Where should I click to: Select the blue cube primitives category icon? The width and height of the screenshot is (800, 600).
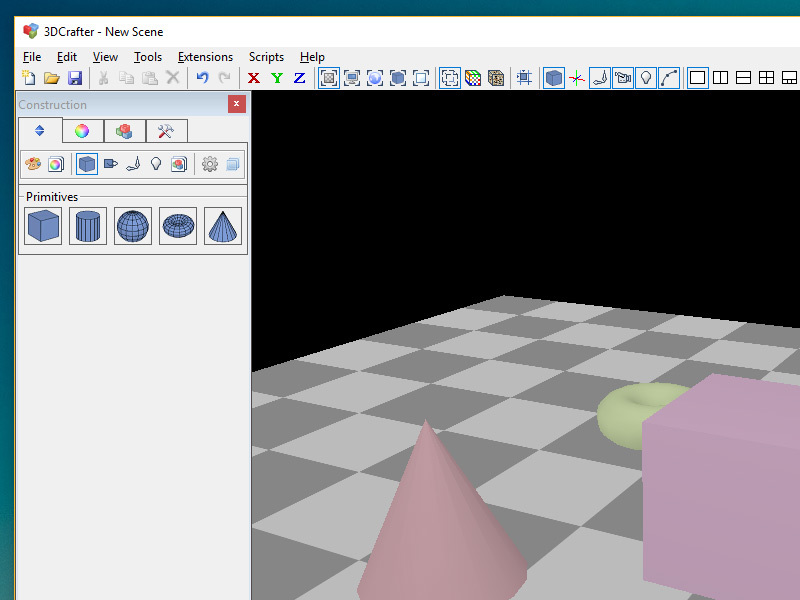87,164
